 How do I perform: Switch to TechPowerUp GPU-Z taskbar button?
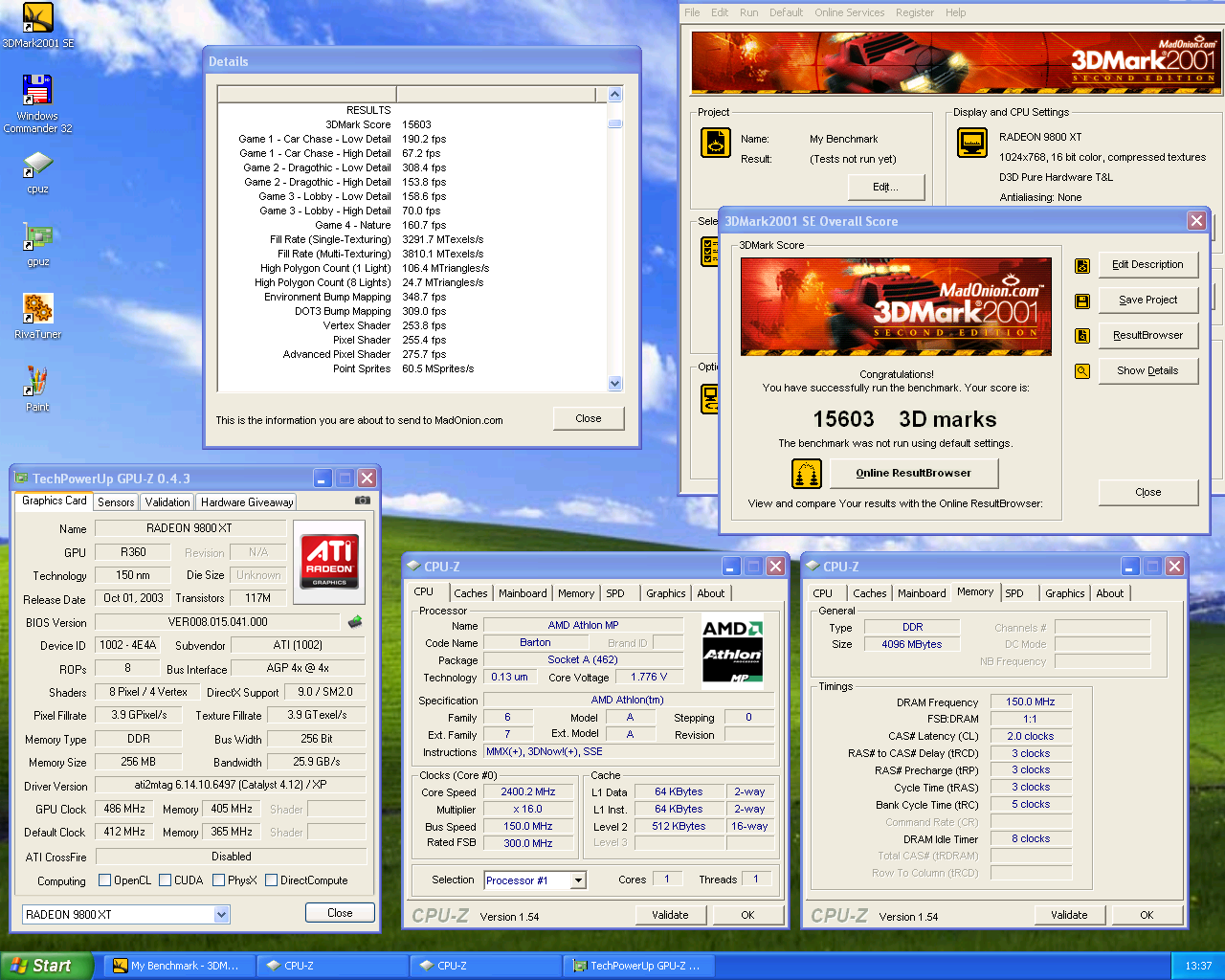(638, 966)
